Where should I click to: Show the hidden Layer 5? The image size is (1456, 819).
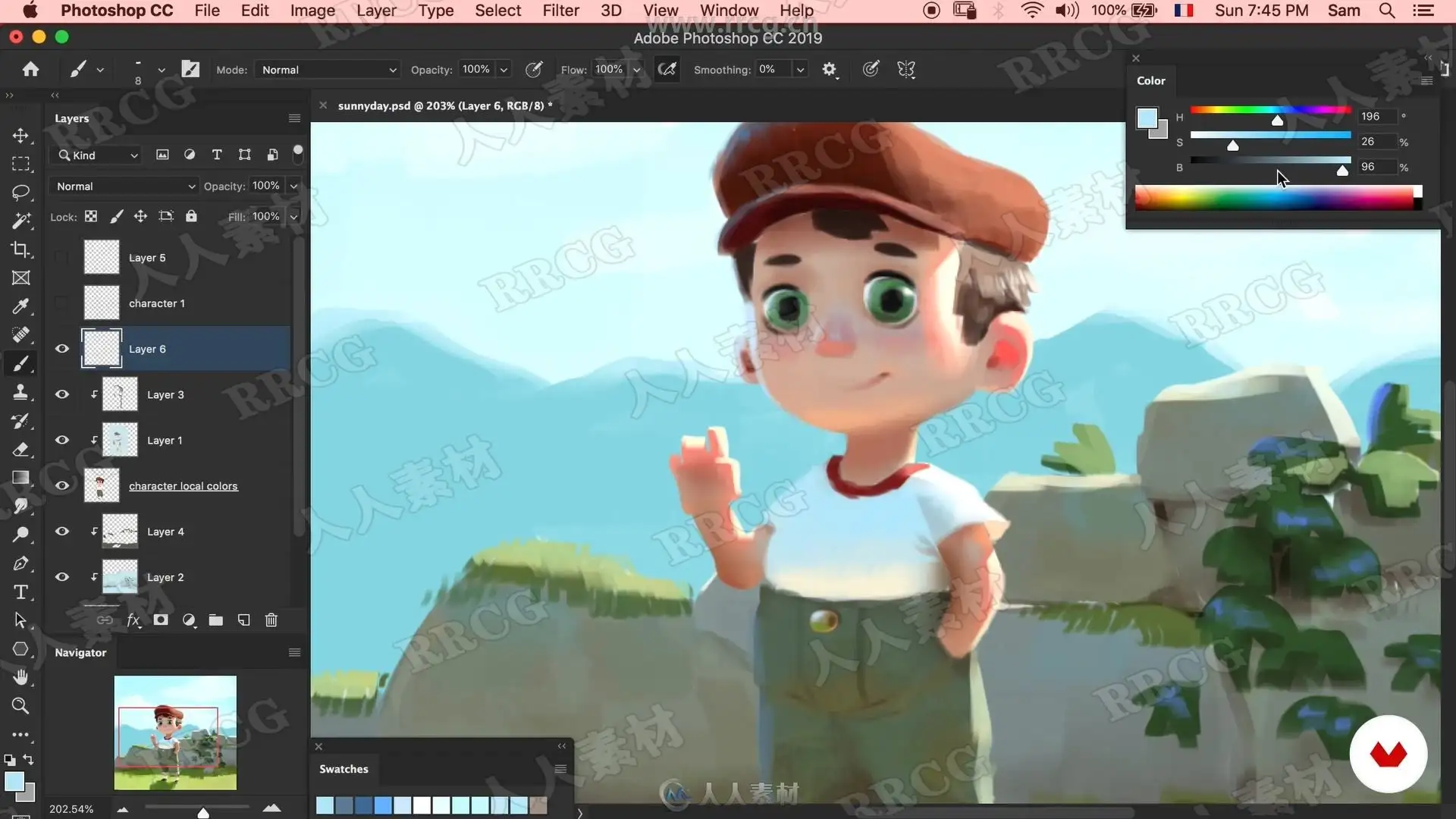[x=62, y=258]
